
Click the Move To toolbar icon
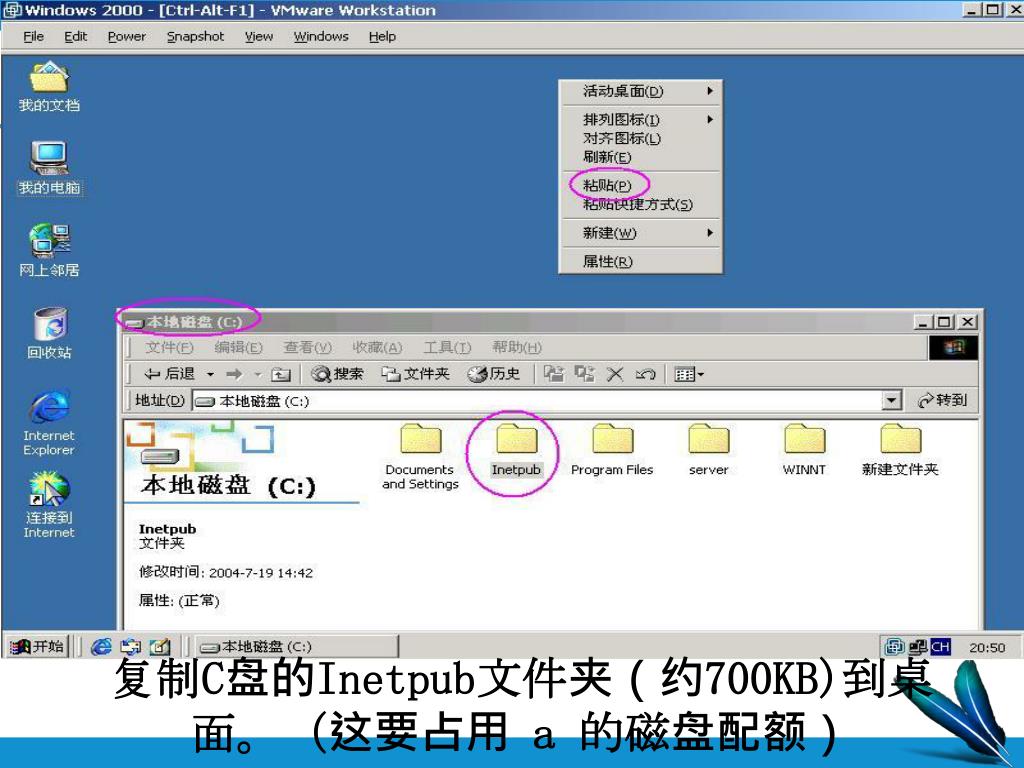pos(554,374)
